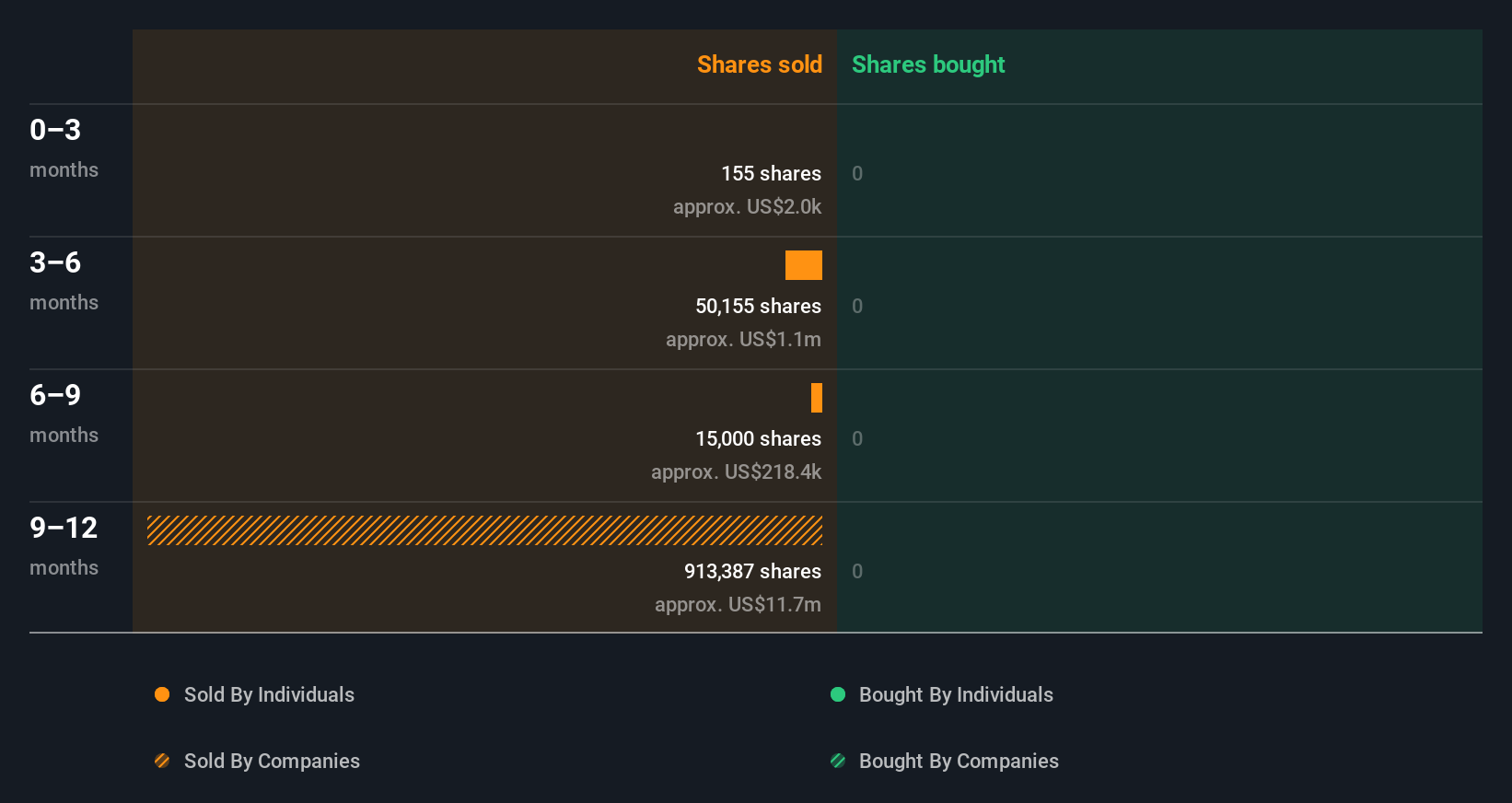This screenshot has height=803, width=1512.
Task: Click the orange 3–6 months sold bar
Action: tap(804, 265)
